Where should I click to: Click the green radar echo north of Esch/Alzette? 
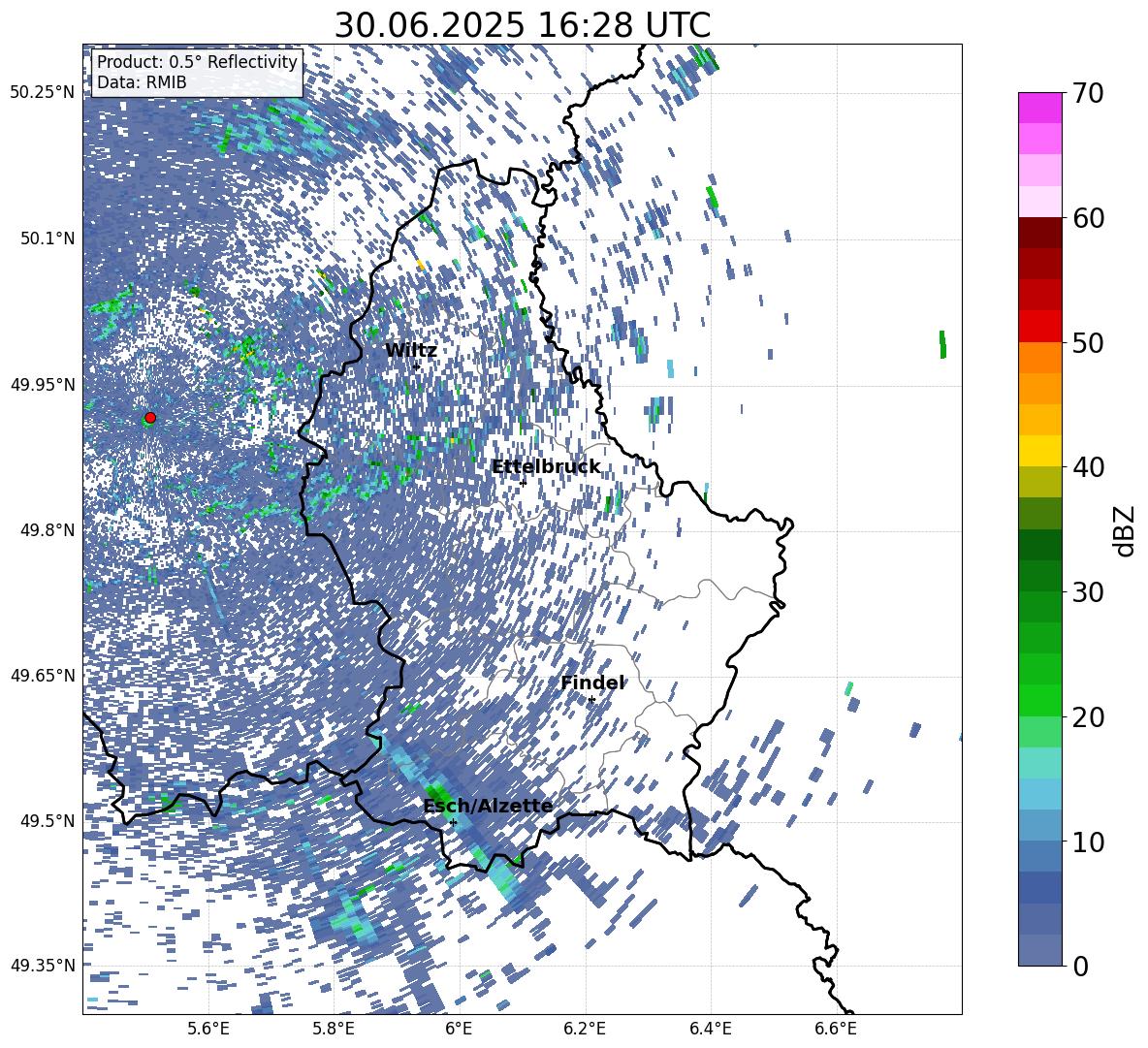point(439,793)
